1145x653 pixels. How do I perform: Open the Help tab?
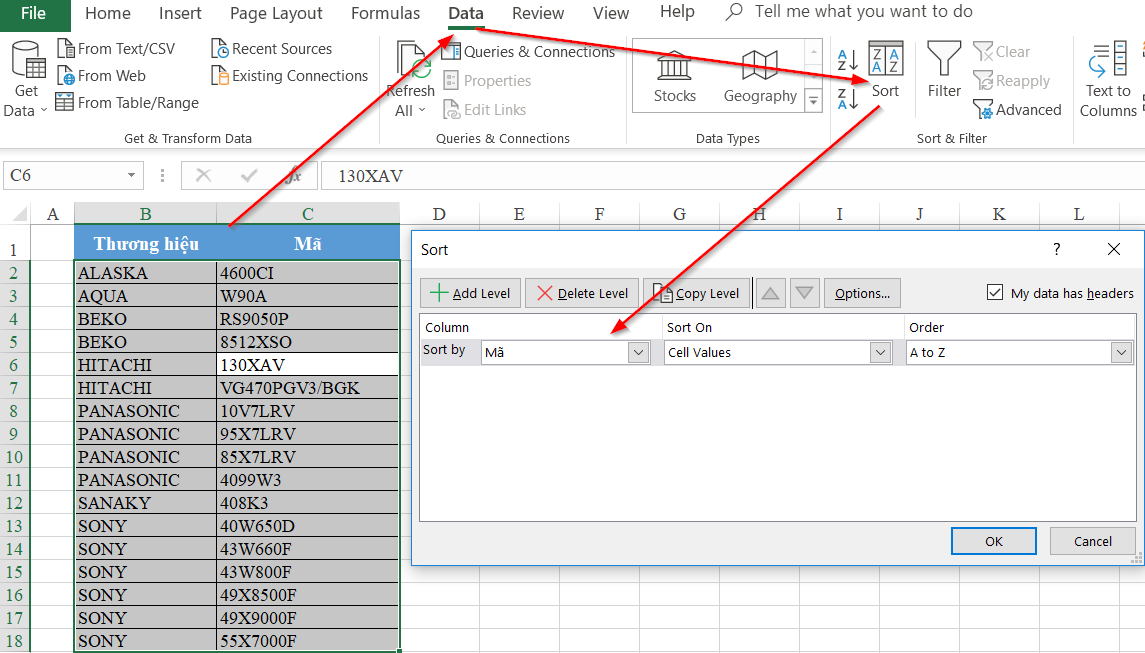point(677,12)
